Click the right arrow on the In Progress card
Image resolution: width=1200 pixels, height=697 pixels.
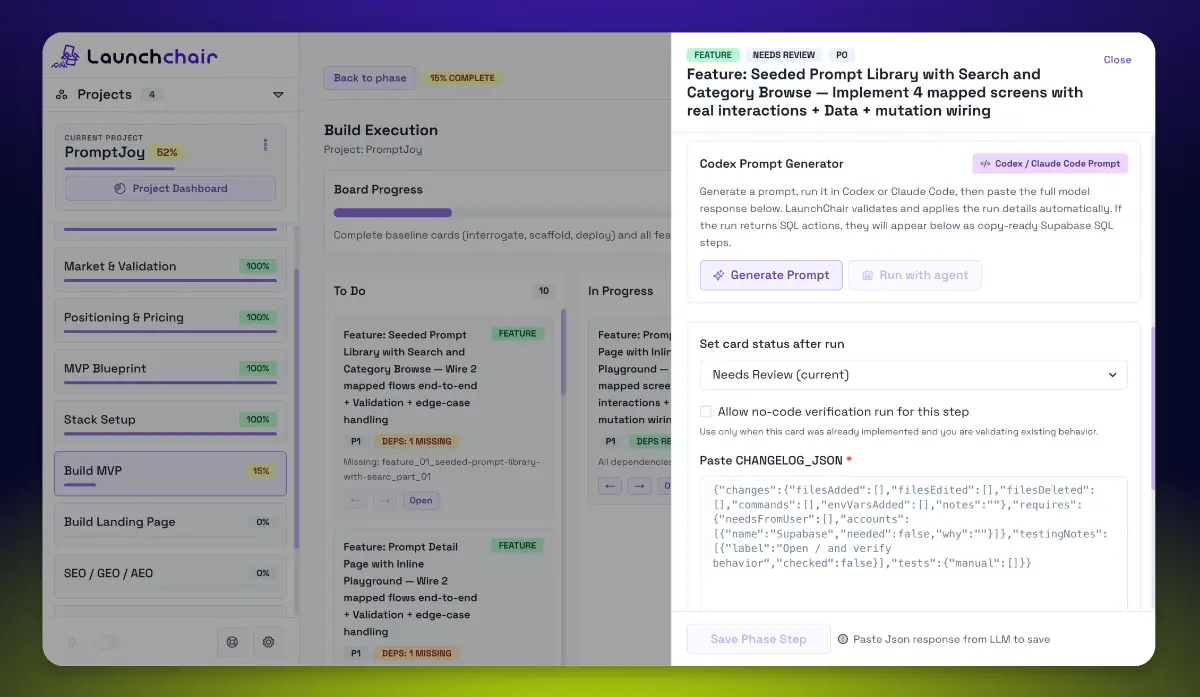[637, 484]
